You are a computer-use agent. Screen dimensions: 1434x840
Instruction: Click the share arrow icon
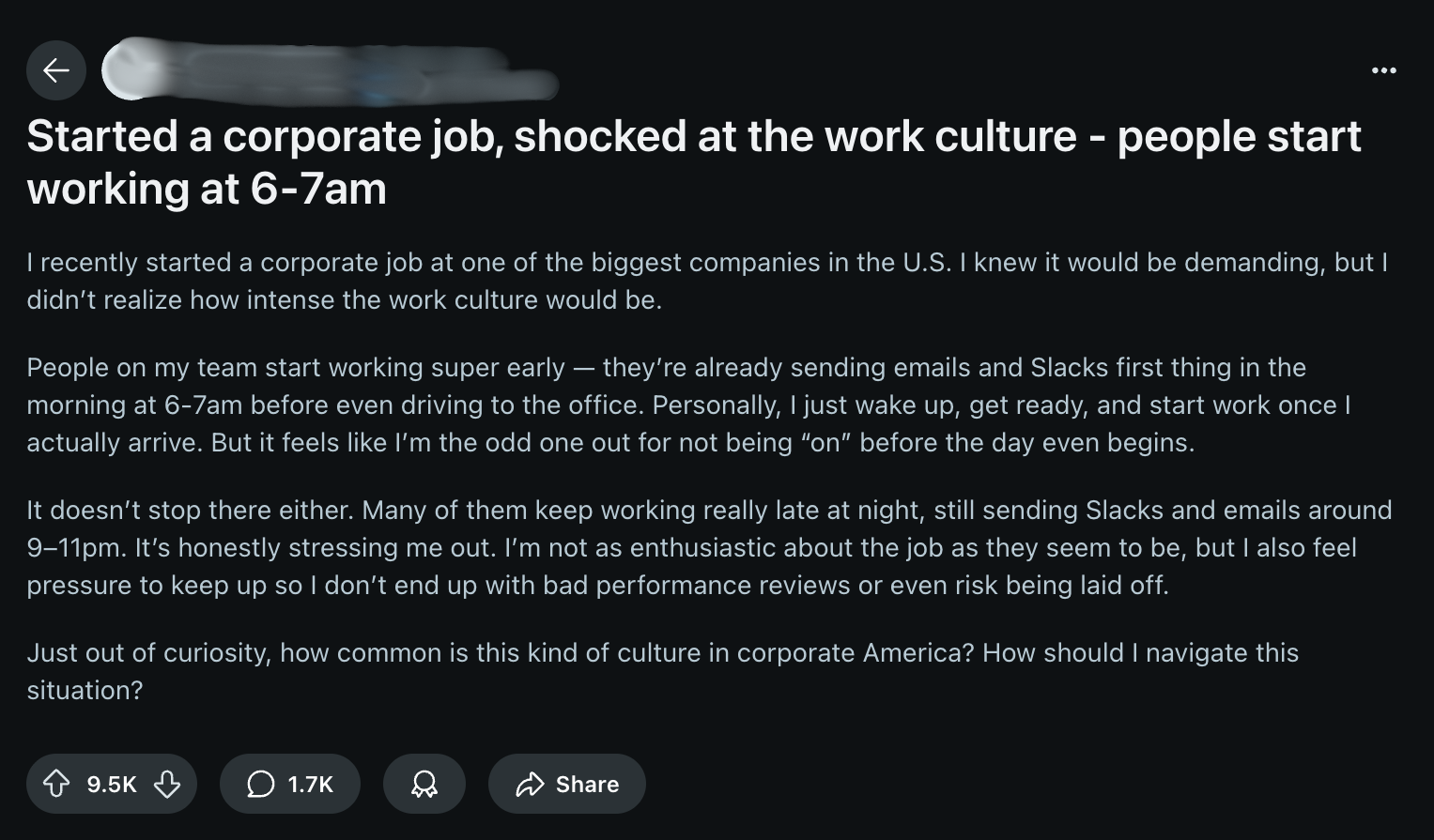coord(532,784)
